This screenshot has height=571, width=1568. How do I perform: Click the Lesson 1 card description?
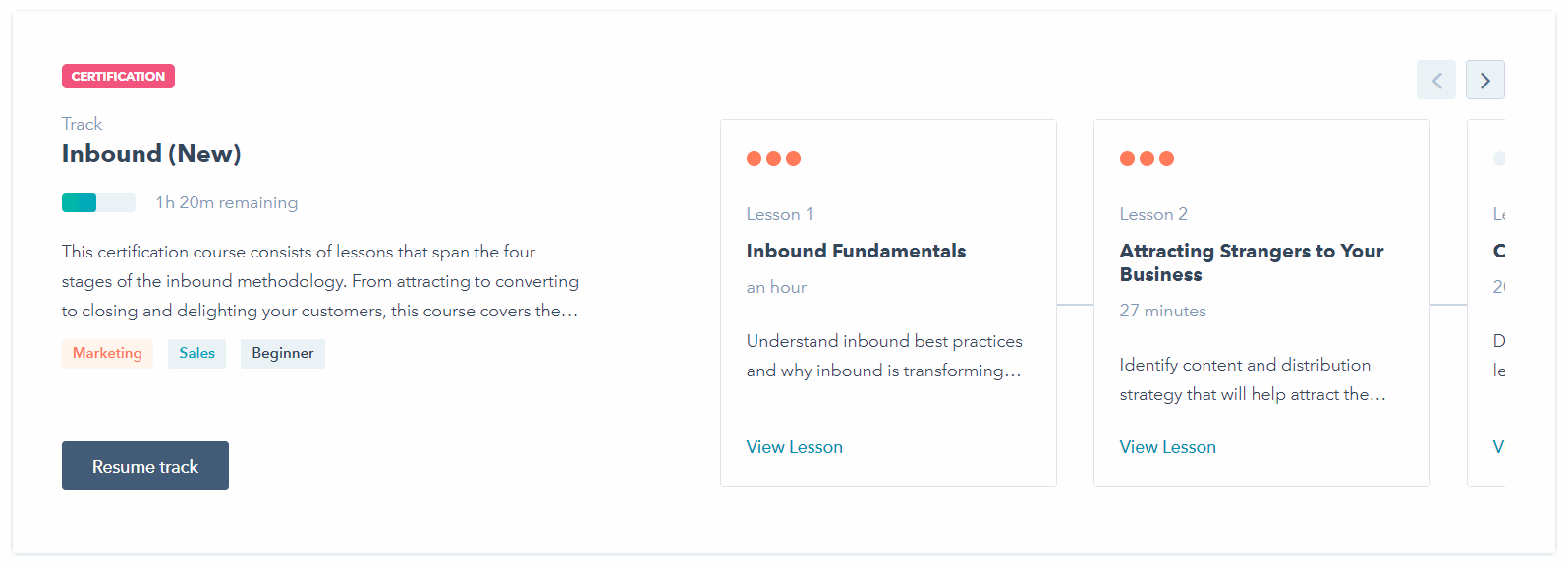(884, 356)
